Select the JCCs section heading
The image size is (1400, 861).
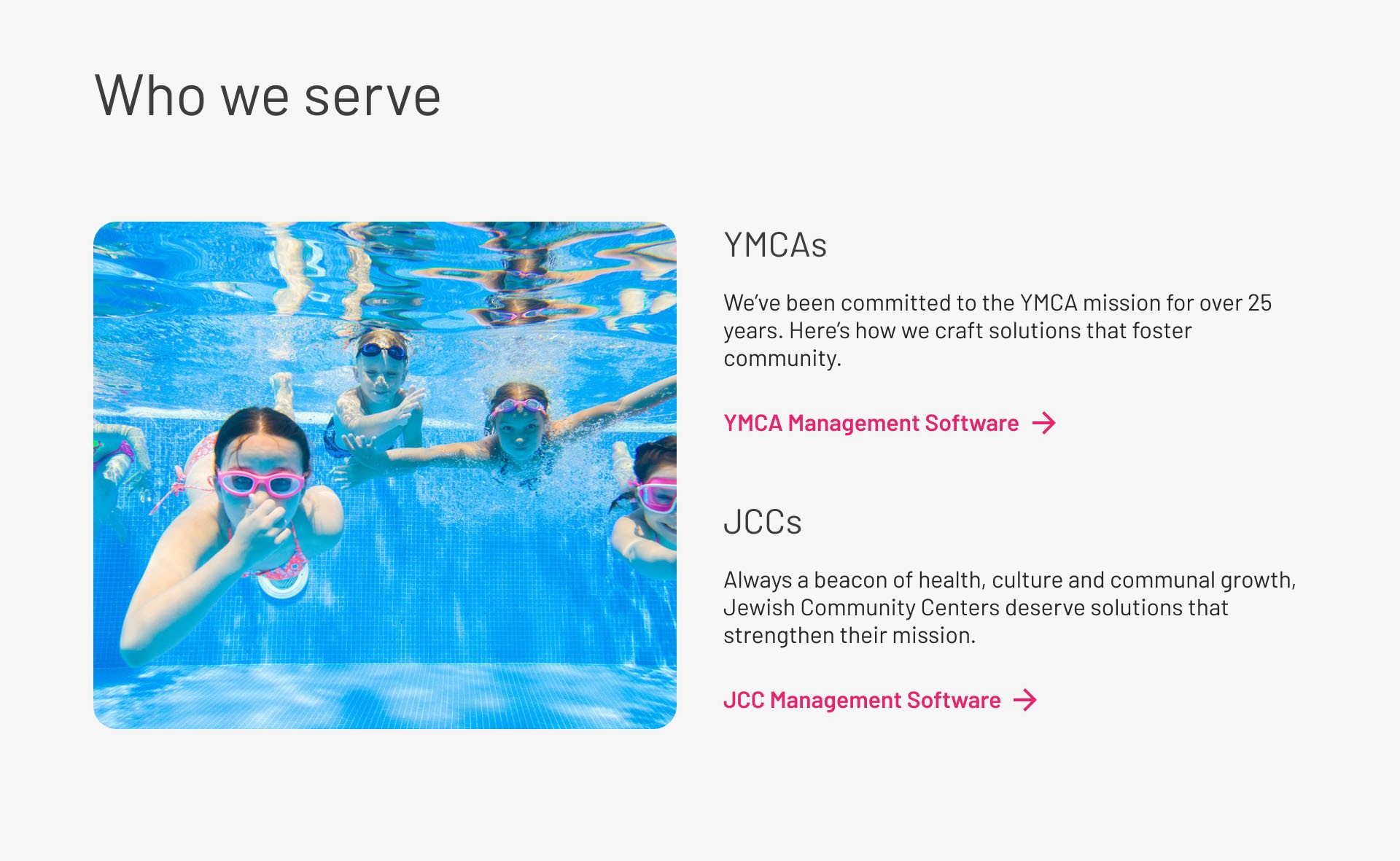point(762,522)
